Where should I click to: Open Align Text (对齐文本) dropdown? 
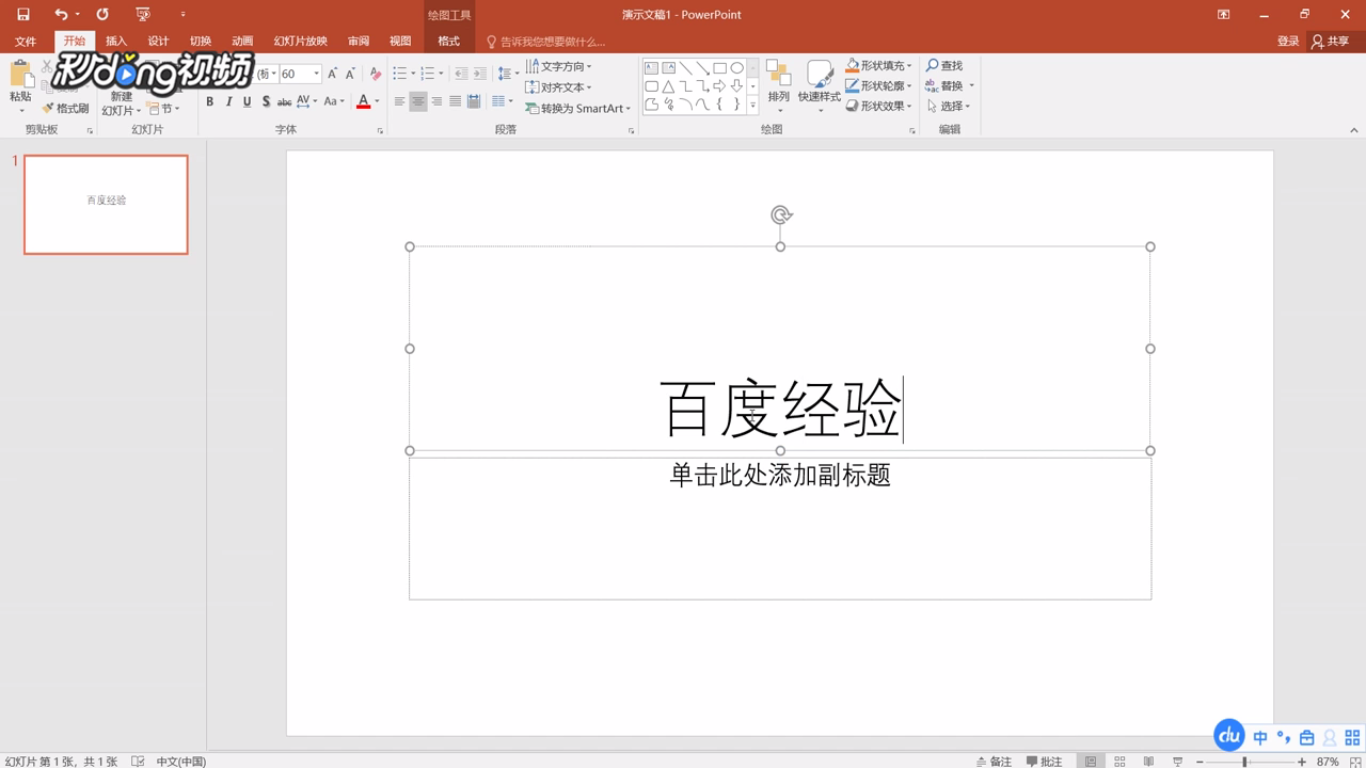(x=559, y=87)
